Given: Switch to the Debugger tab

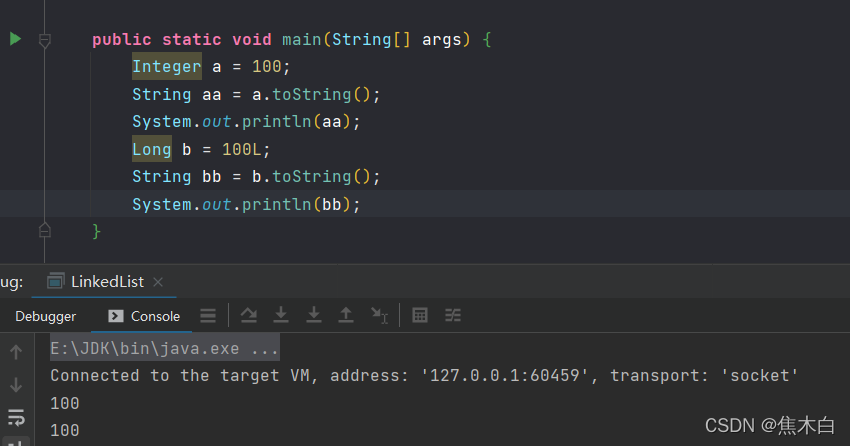Looking at the screenshot, I should pos(45,316).
